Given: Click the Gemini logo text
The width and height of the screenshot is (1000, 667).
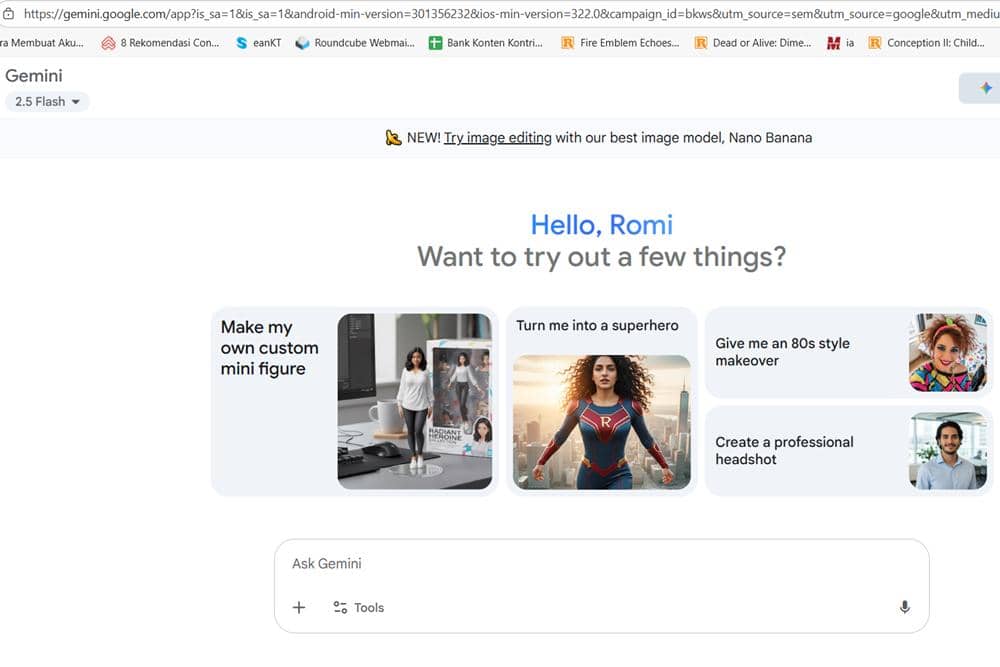Looking at the screenshot, I should pos(34,76).
